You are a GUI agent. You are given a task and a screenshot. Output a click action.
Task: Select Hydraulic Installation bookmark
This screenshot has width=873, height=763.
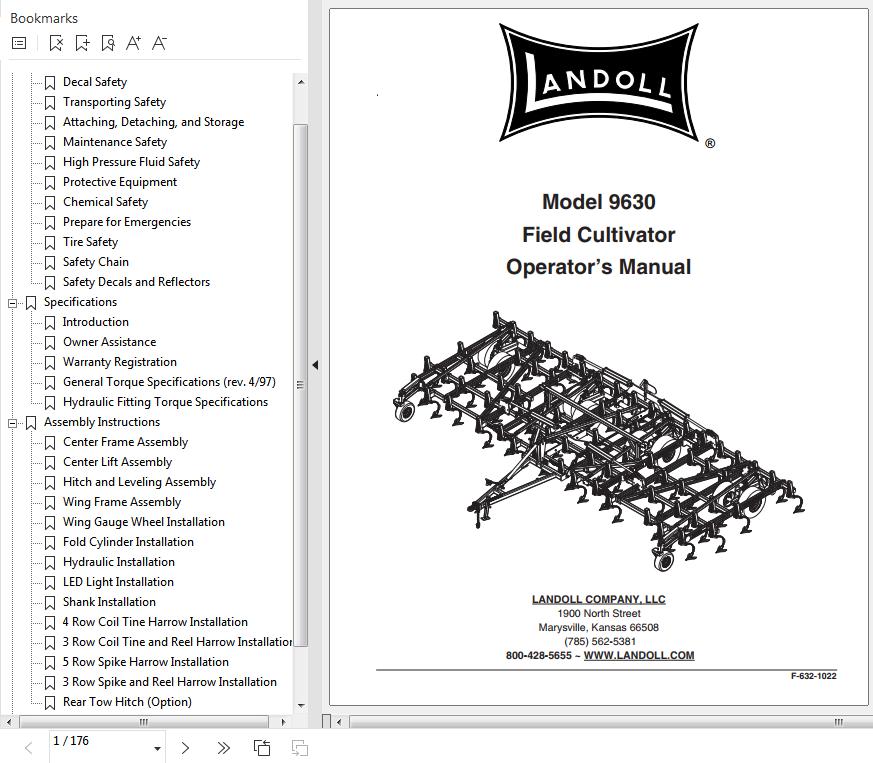point(119,563)
